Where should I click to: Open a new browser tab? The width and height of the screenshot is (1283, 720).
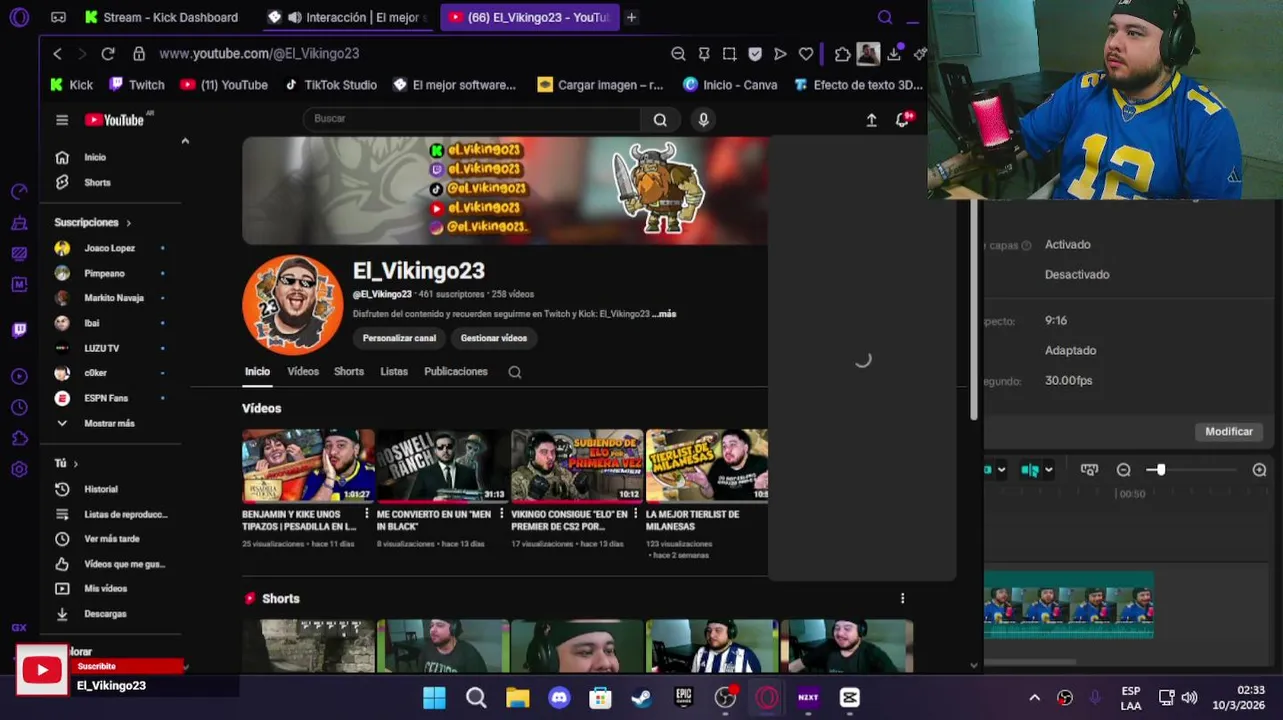pos(631,17)
